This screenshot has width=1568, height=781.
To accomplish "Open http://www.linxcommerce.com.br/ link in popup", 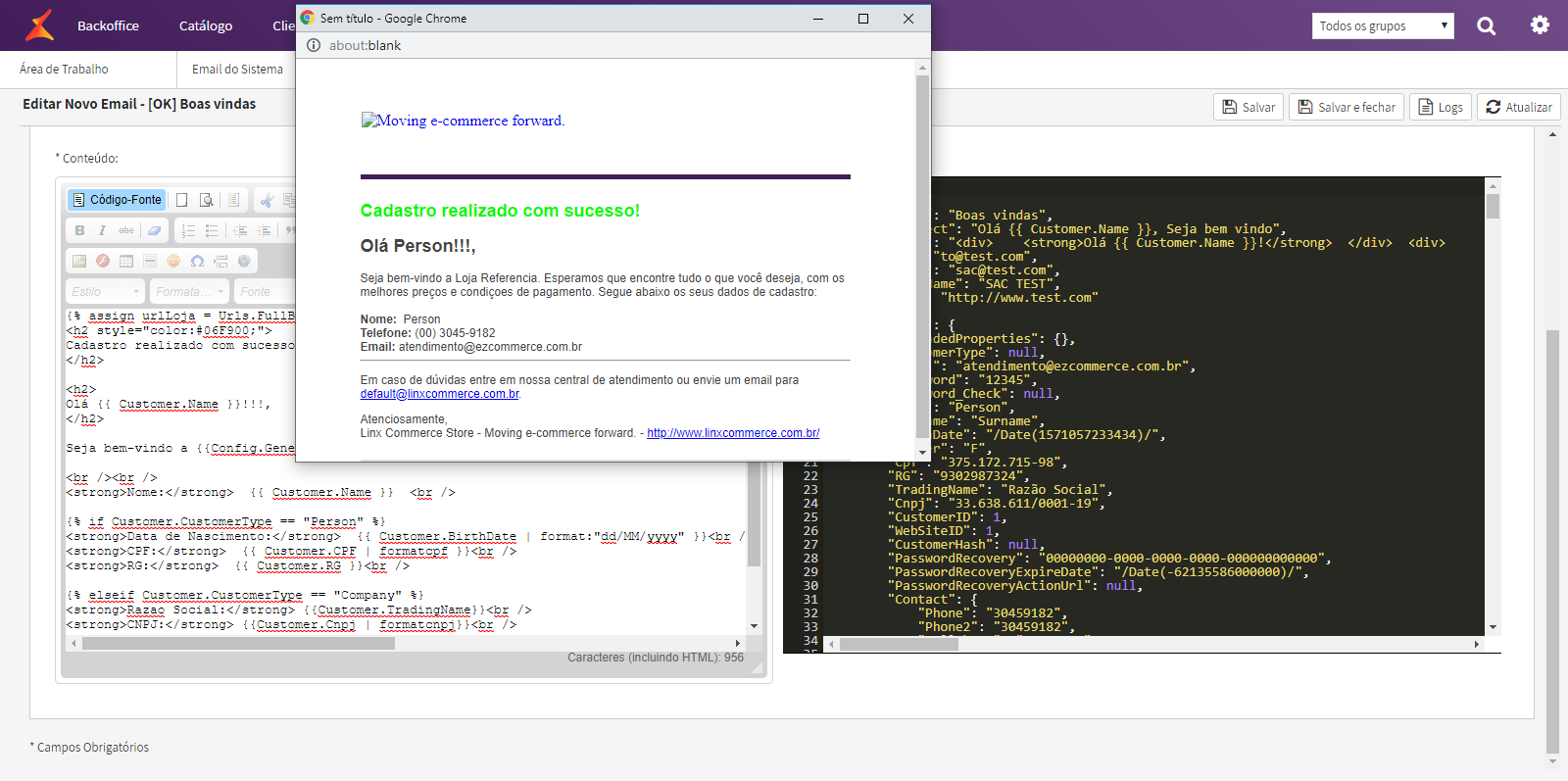I will click(x=733, y=433).
